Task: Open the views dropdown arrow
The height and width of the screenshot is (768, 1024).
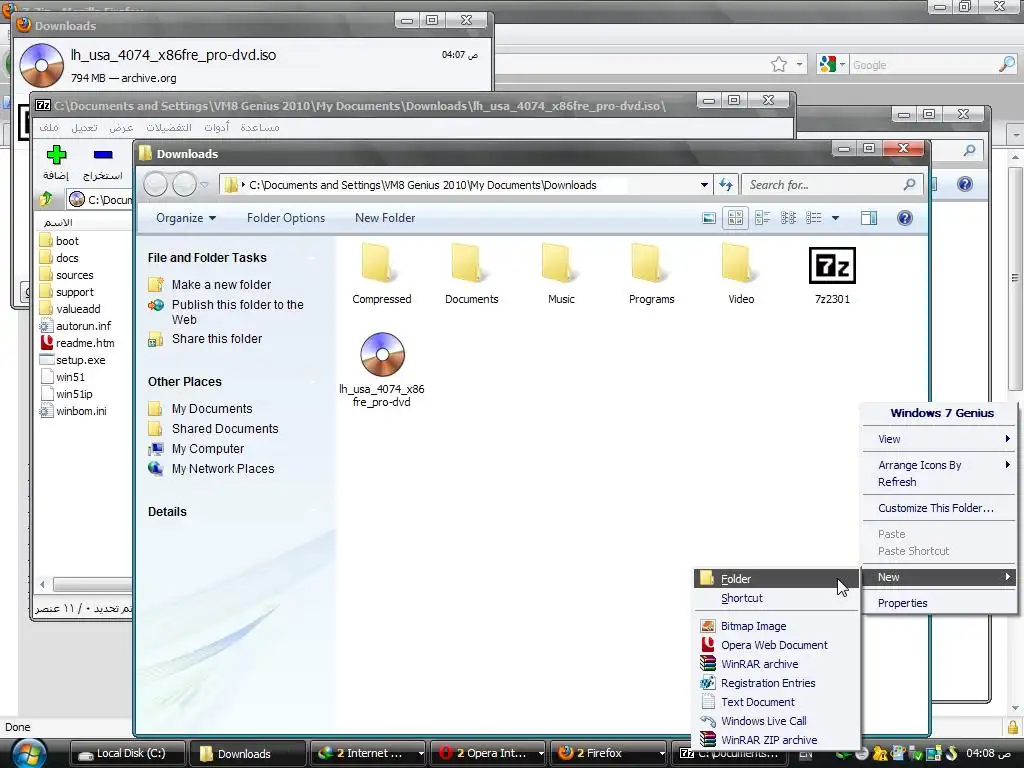Action: [x=835, y=218]
